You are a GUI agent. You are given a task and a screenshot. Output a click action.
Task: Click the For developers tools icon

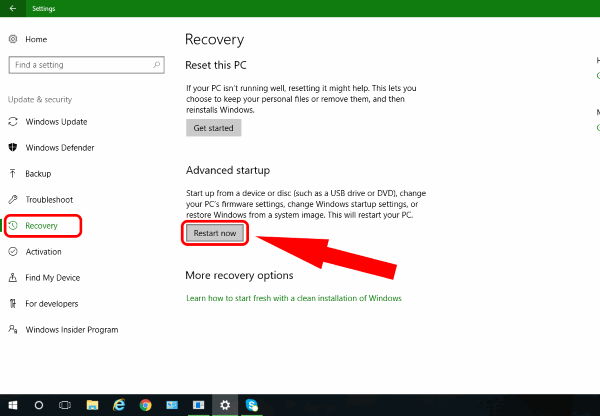pos(13,303)
